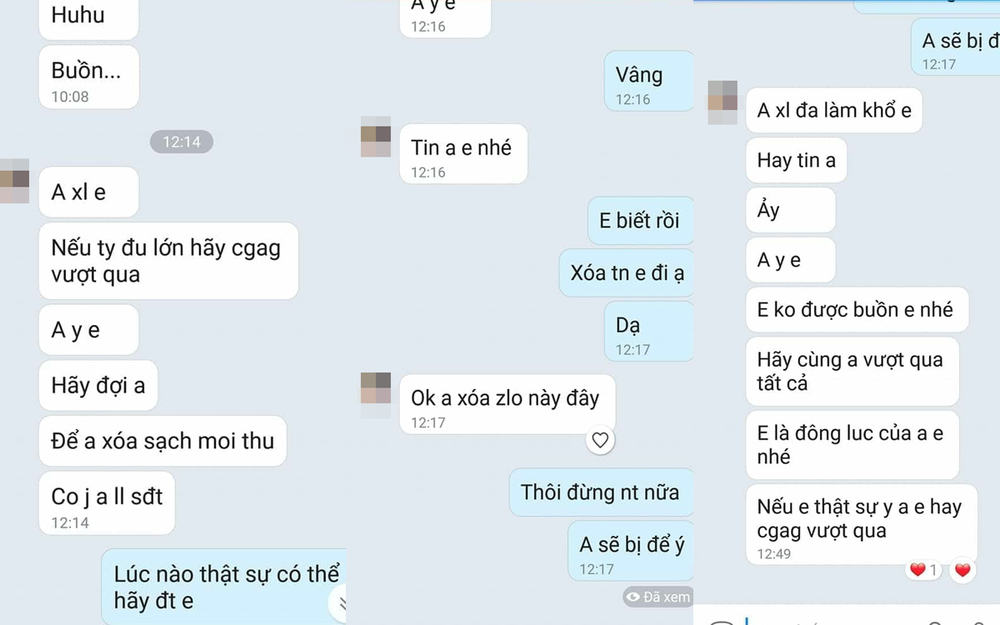Select the 'Để a xóa sạch moi thu' bubble

pos(163,441)
